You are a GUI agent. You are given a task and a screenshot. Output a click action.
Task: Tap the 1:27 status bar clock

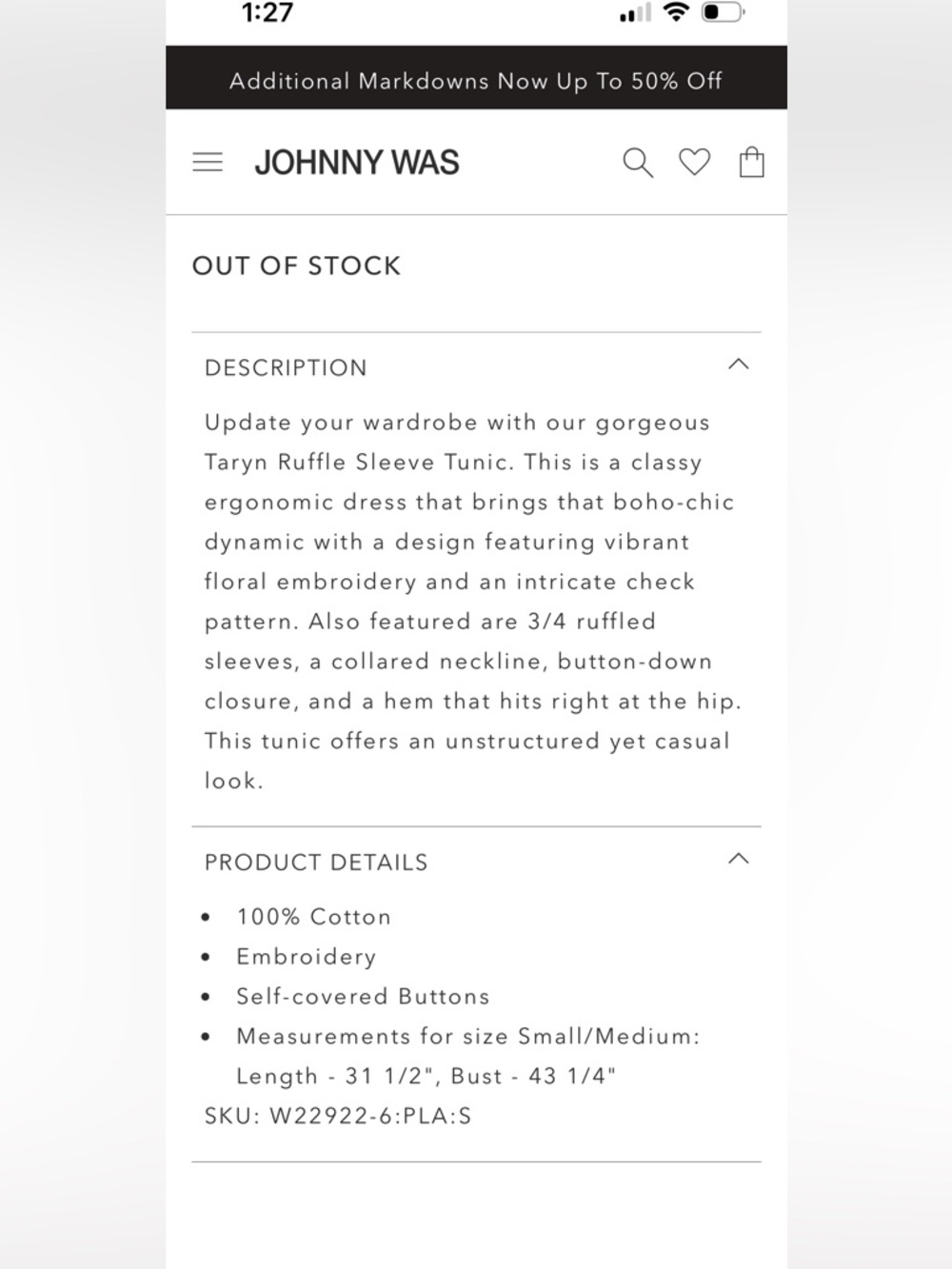point(268,12)
